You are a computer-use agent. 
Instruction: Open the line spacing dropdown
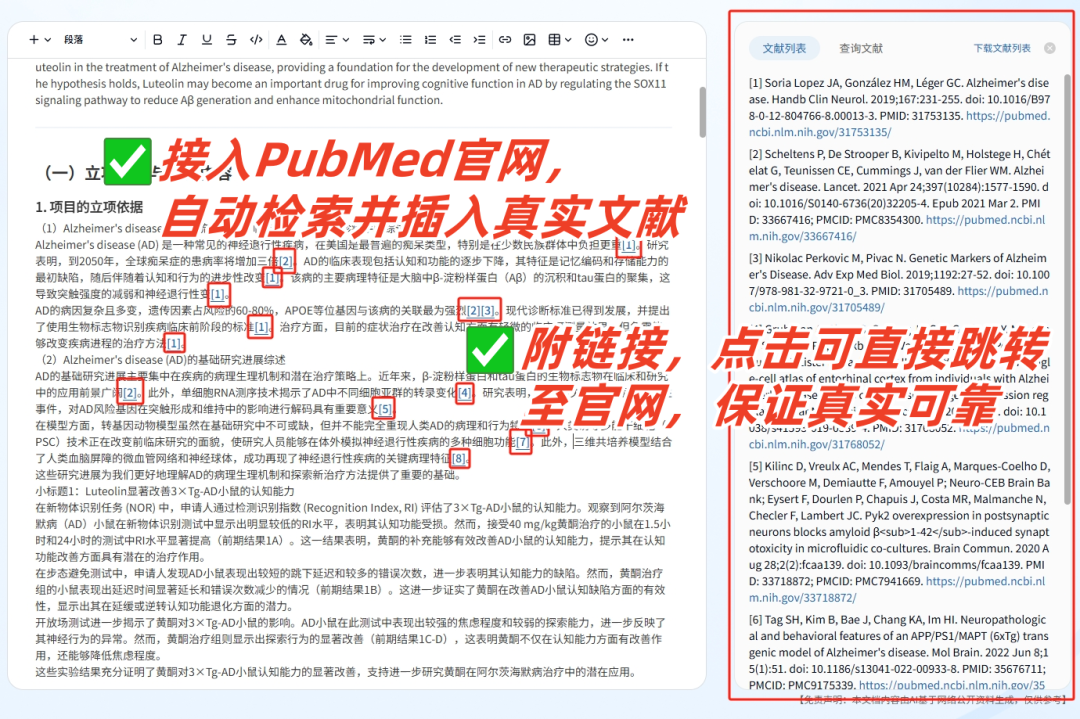374,40
